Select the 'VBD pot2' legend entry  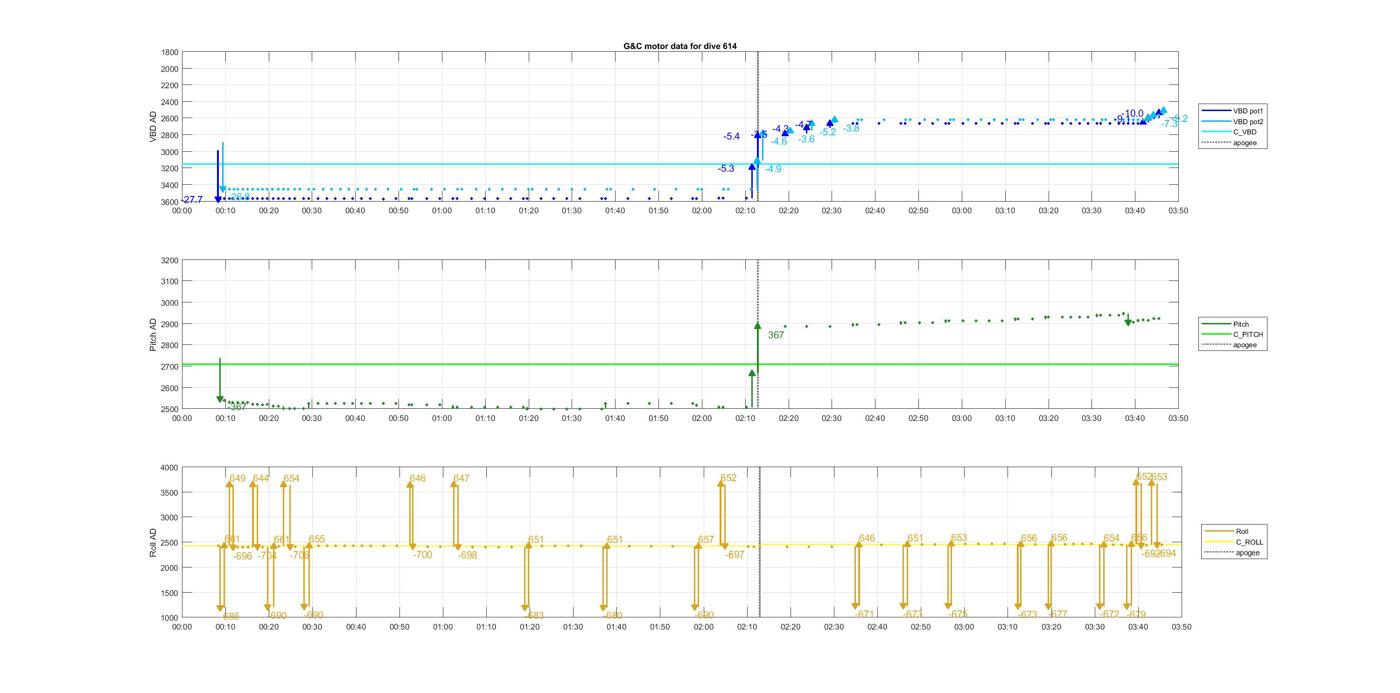coord(1248,121)
